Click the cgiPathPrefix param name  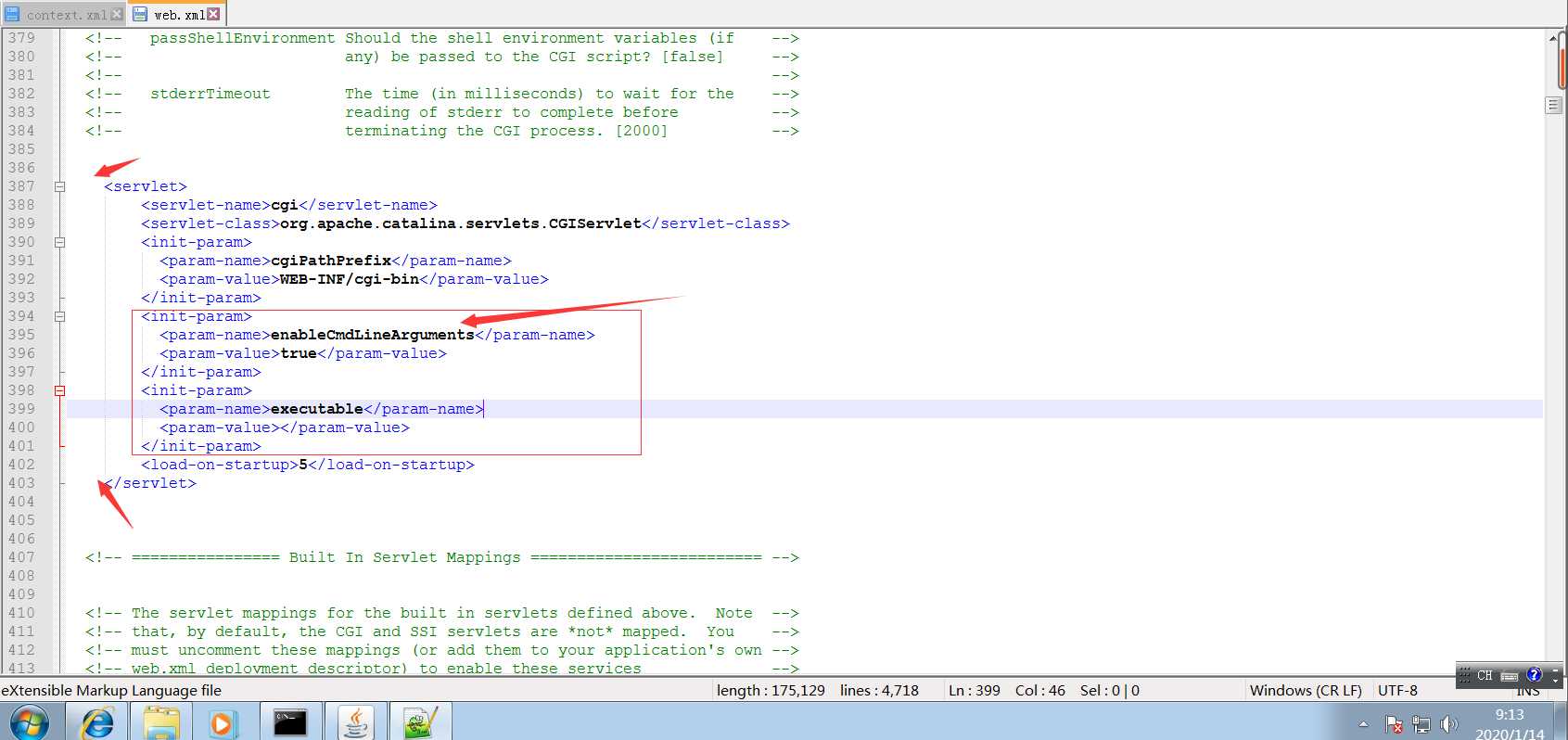click(331, 261)
